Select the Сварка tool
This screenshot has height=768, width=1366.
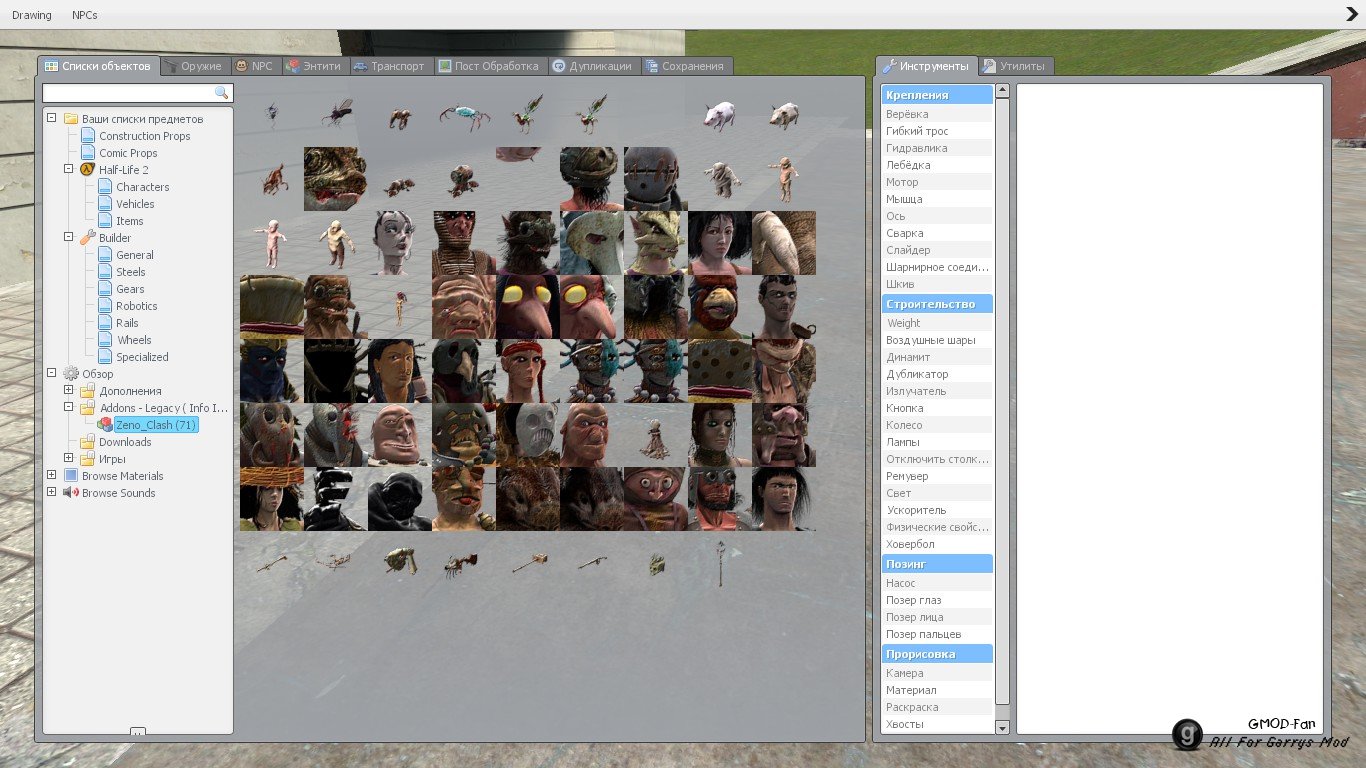[x=937, y=233]
